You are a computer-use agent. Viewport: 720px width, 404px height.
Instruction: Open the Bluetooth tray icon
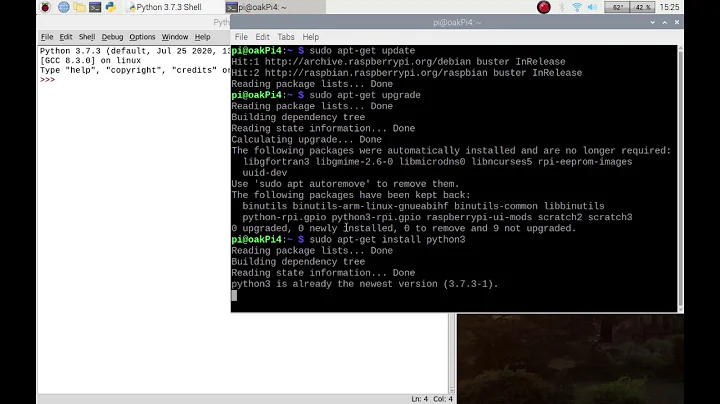pos(561,7)
